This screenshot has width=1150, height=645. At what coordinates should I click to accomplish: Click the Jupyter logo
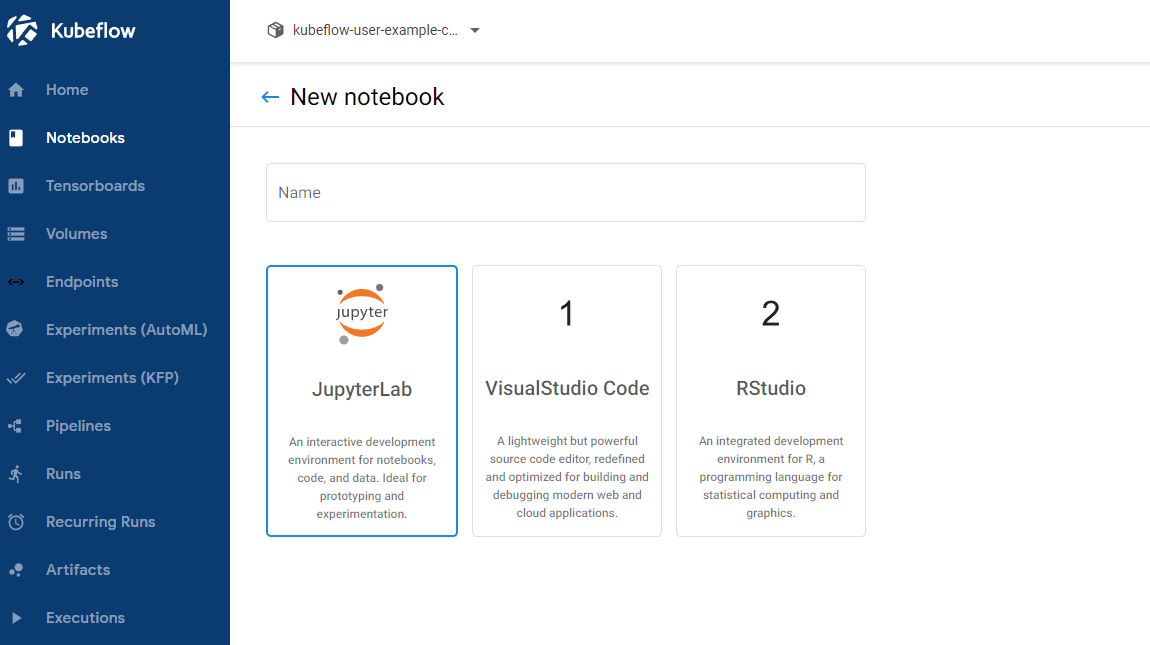click(362, 313)
